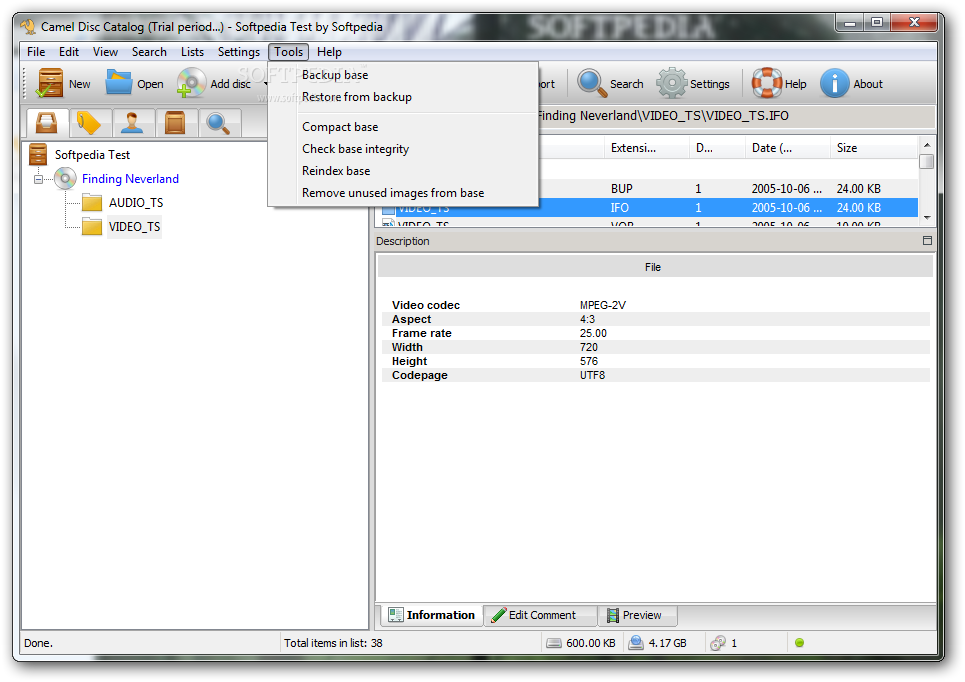Open the About info icon

click(x=835, y=83)
